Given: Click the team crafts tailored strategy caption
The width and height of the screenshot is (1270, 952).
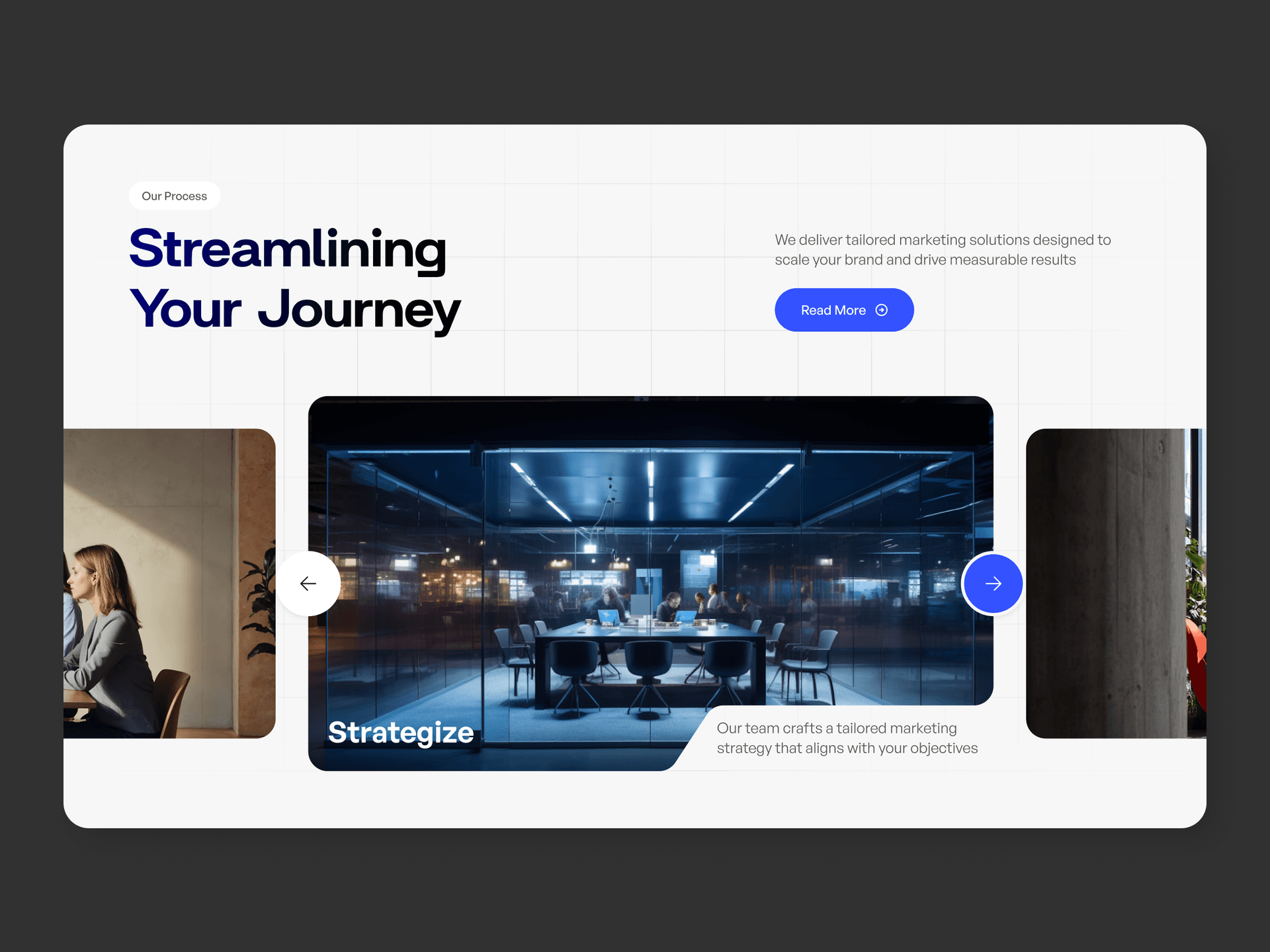Looking at the screenshot, I should [x=847, y=738].
